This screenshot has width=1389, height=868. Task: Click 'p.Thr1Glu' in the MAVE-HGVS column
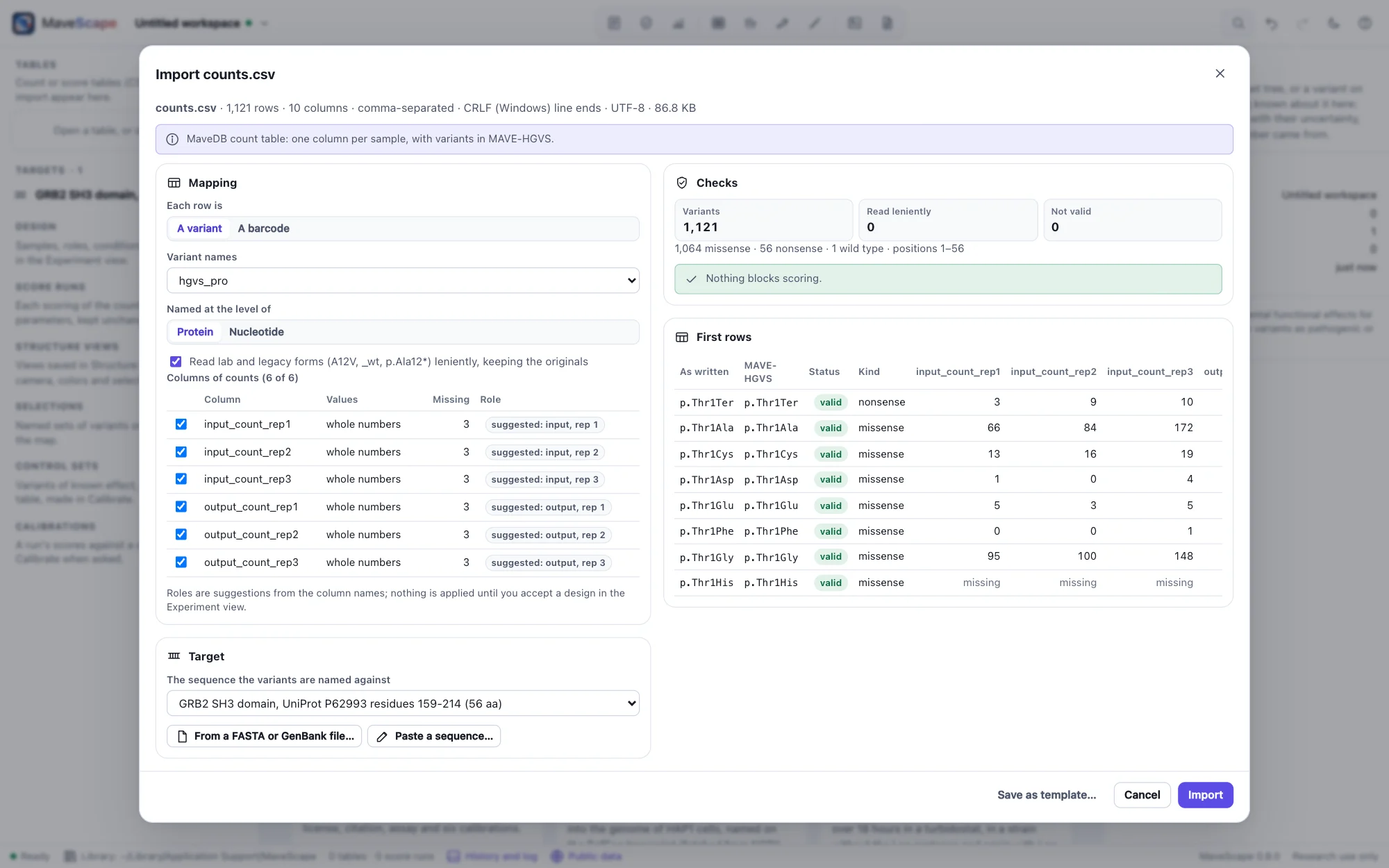click(x=771, y=506)
